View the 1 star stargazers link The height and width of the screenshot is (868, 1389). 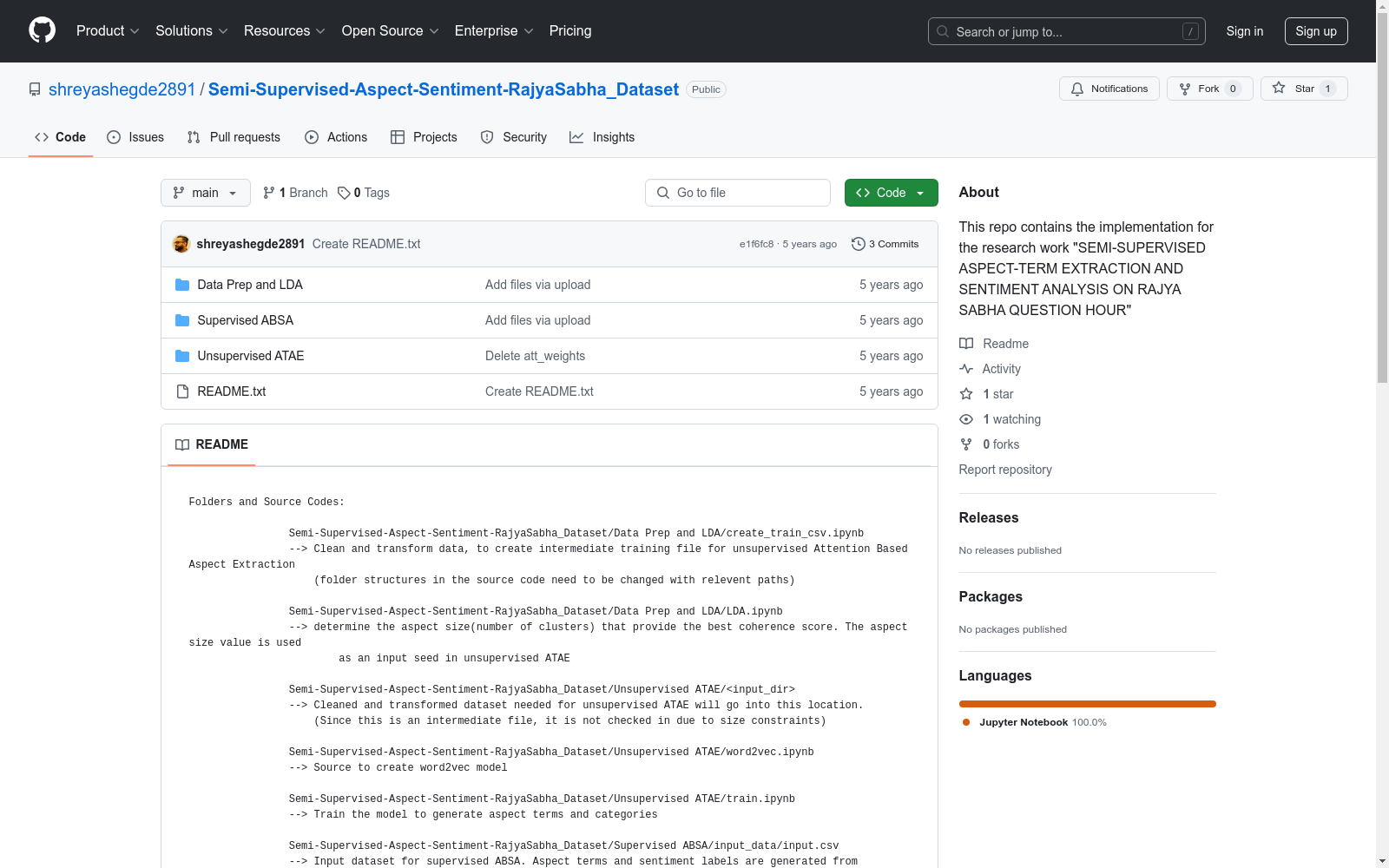987,394
